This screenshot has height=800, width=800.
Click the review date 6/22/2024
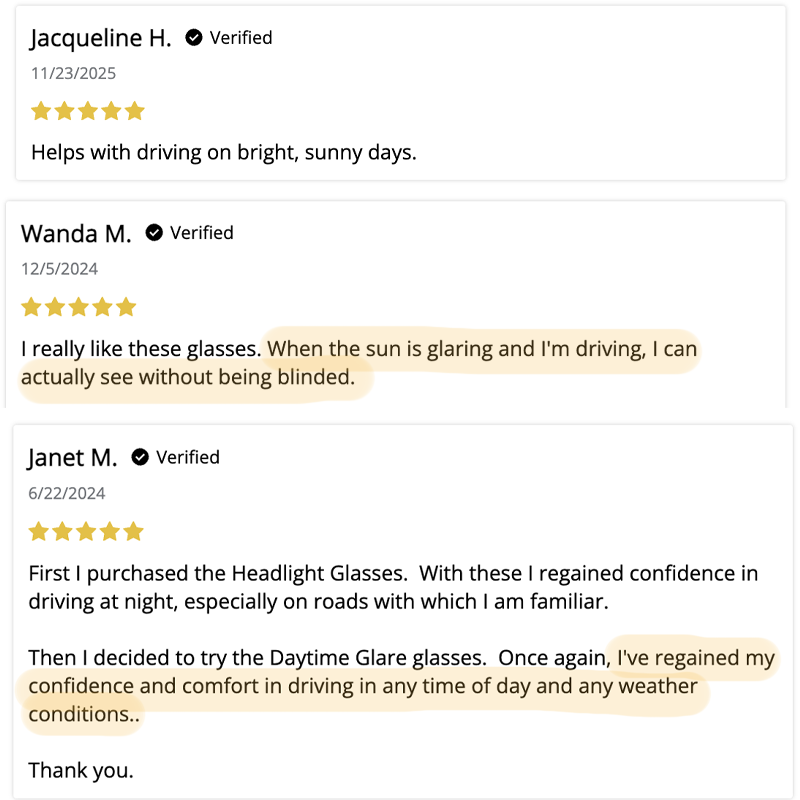click(67, 493)
